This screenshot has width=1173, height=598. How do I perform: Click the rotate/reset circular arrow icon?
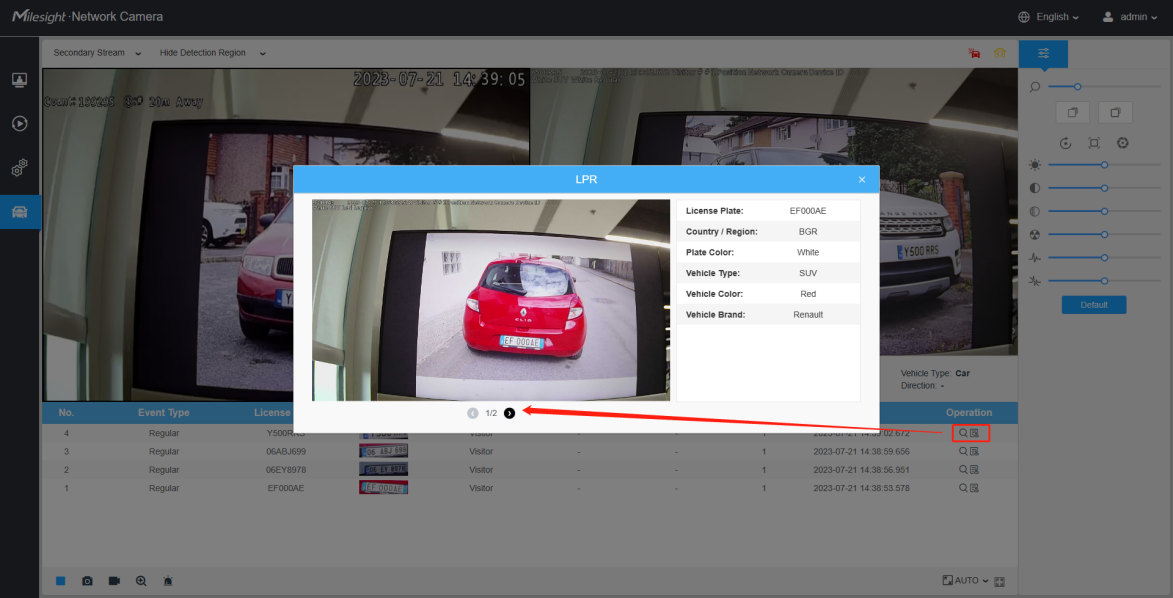1066,143
